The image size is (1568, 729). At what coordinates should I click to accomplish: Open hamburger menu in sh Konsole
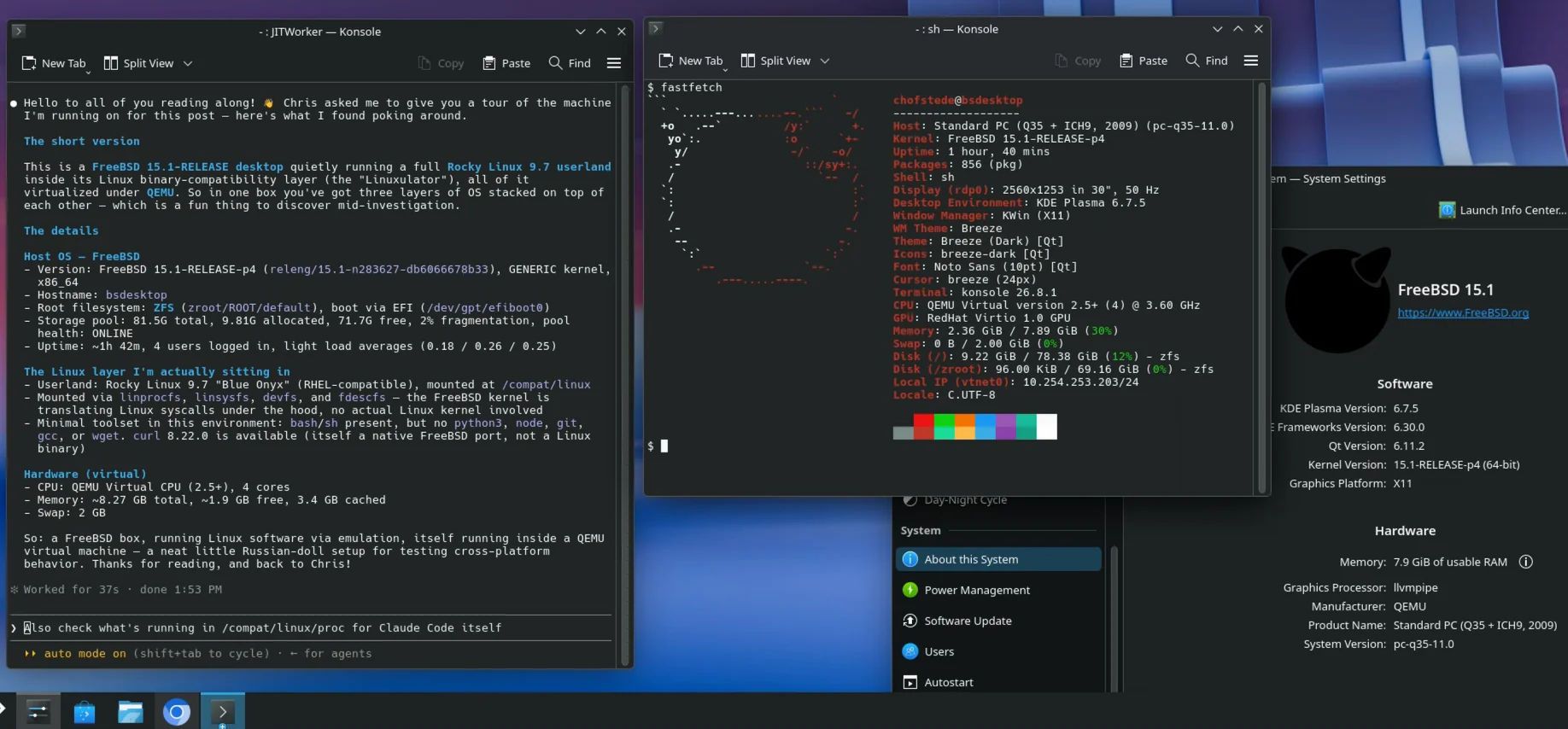1251,61
